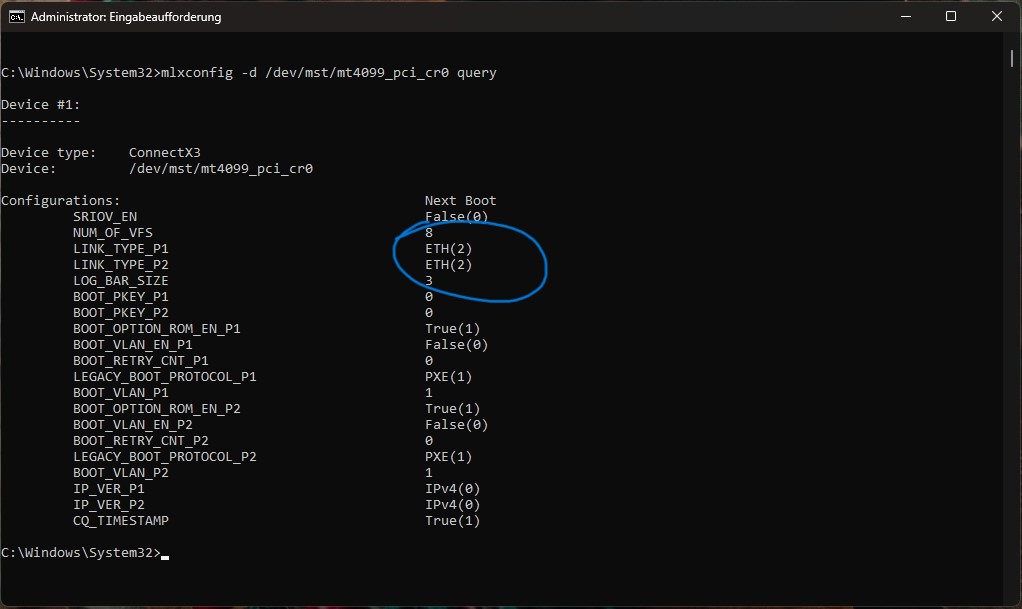Click the BOOT_OPTION_ROM_EN_P2 parameter name

(x=156, y=408)
